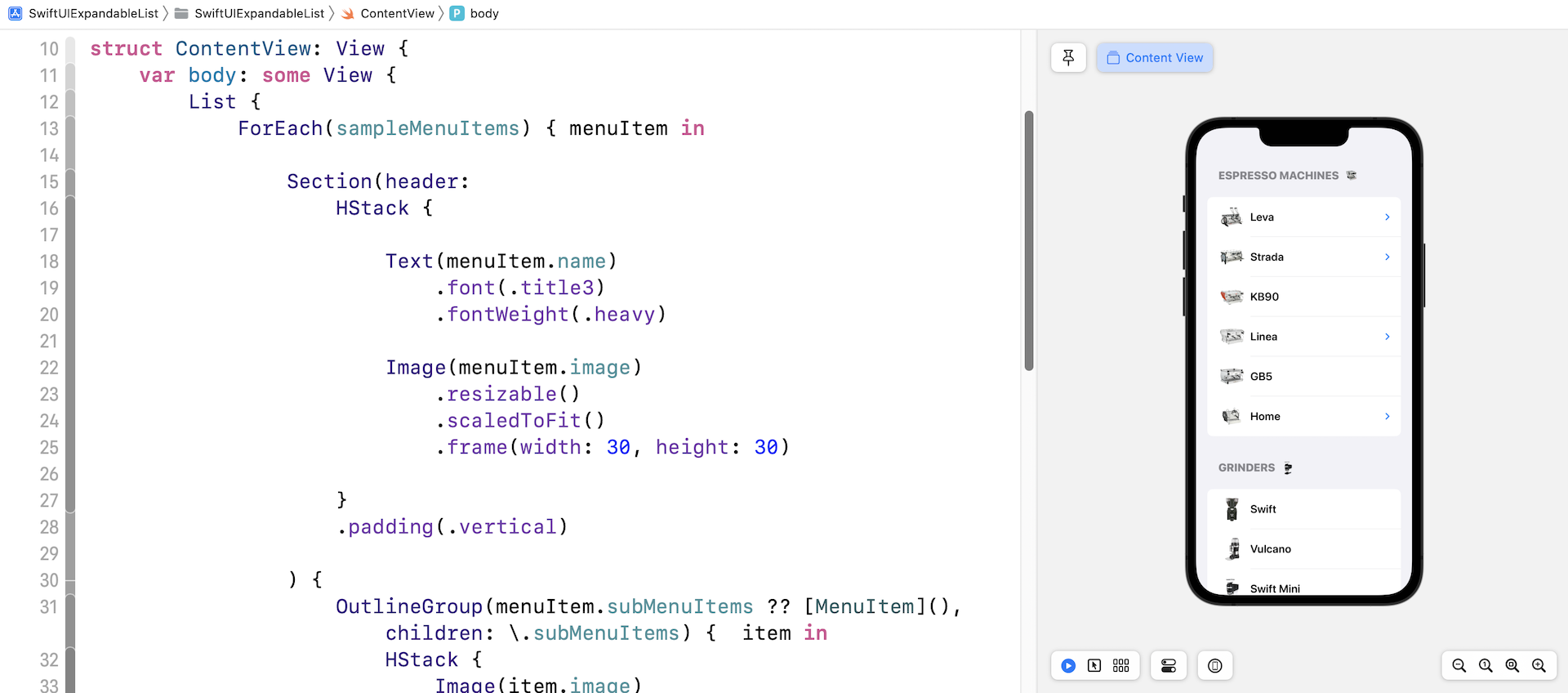Zoom out the preview canvas

tap(1459, 666)
